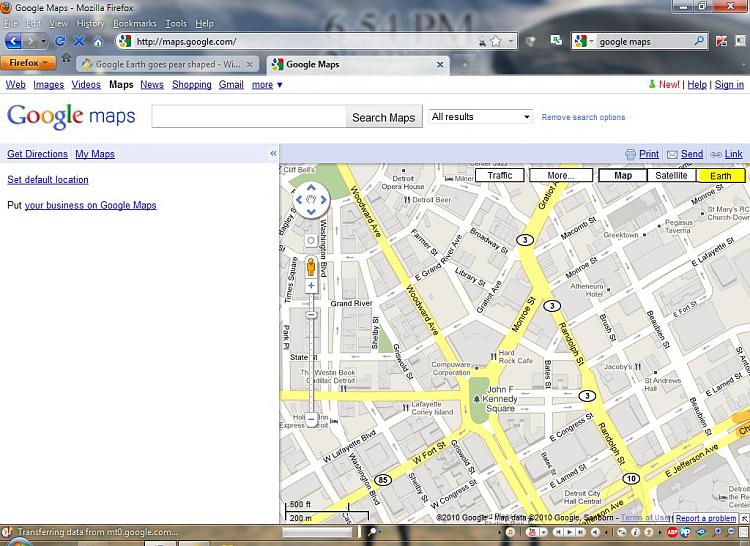
Task: Click the magnifier in the browser search box
Action: coord(699,41)
